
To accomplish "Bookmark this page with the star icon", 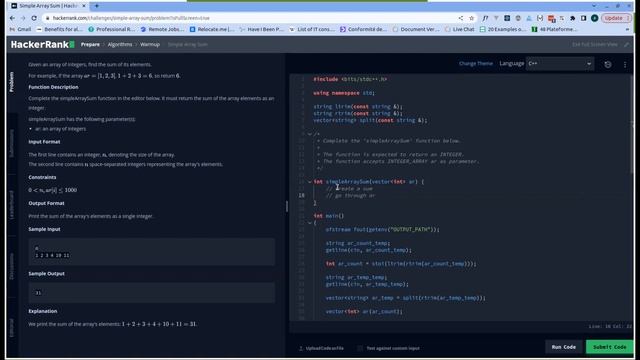I will click(472, 18).
